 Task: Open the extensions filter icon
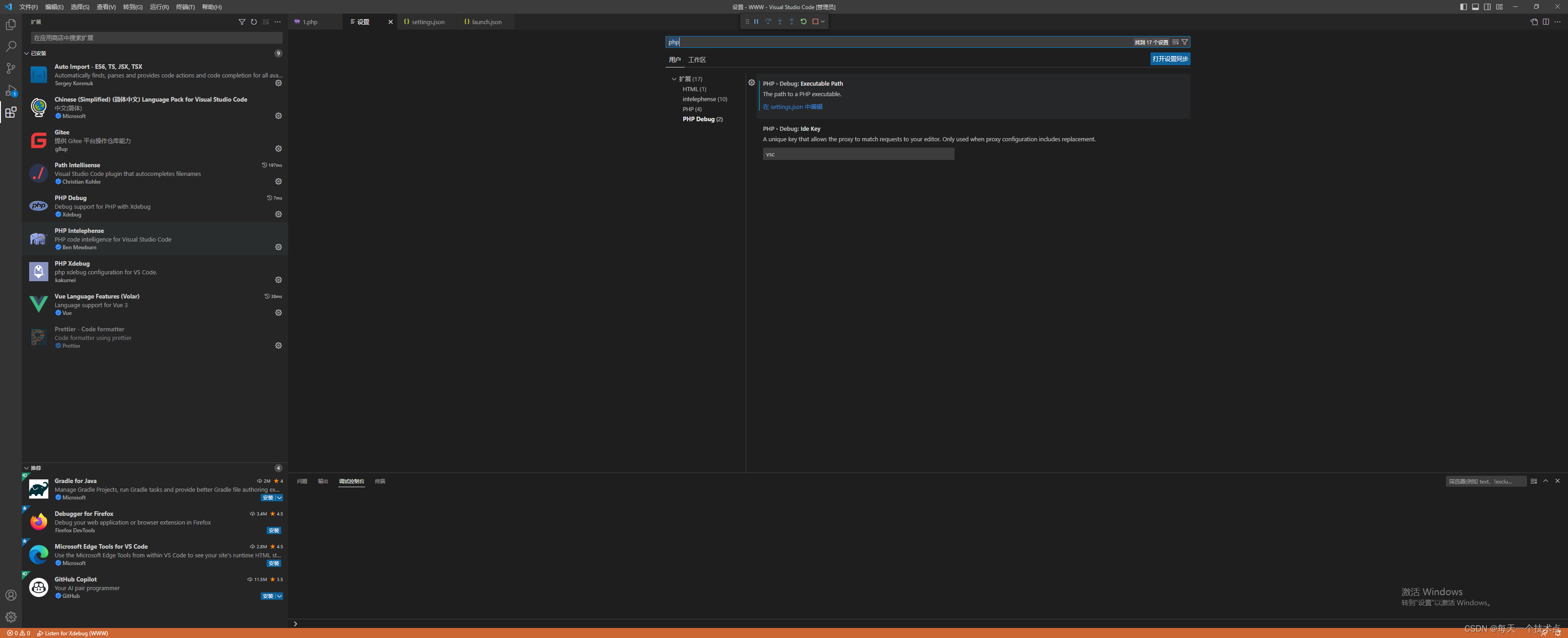click(242, 21)
